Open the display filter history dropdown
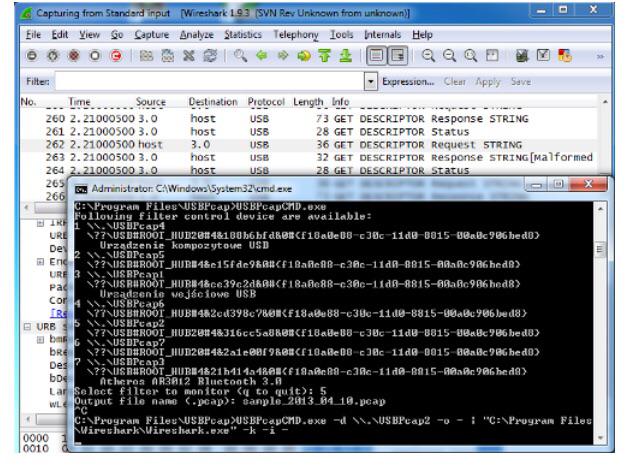Image resolution: width=634 pixels, height=467 pixels. click(x=370, y=82)
